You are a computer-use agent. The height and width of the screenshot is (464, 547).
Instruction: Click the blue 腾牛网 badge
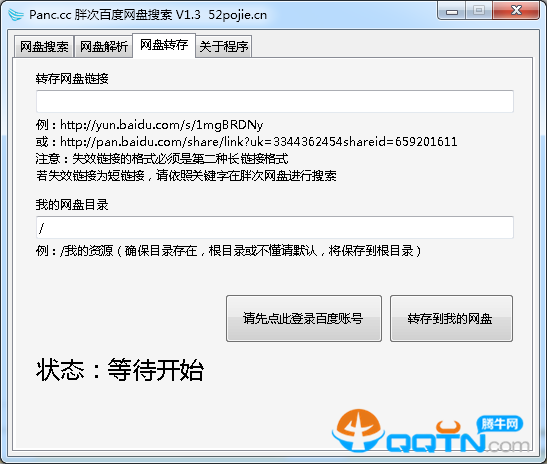pyautogui.click(x=500, y=425)
